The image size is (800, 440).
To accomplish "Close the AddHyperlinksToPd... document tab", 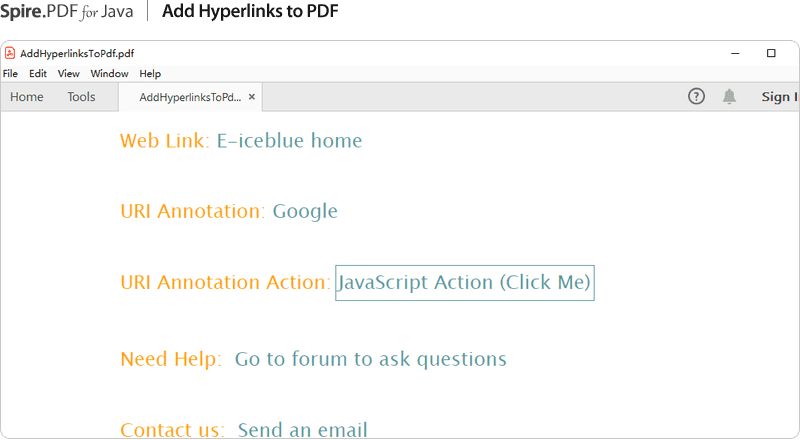I will coord(252,97).
